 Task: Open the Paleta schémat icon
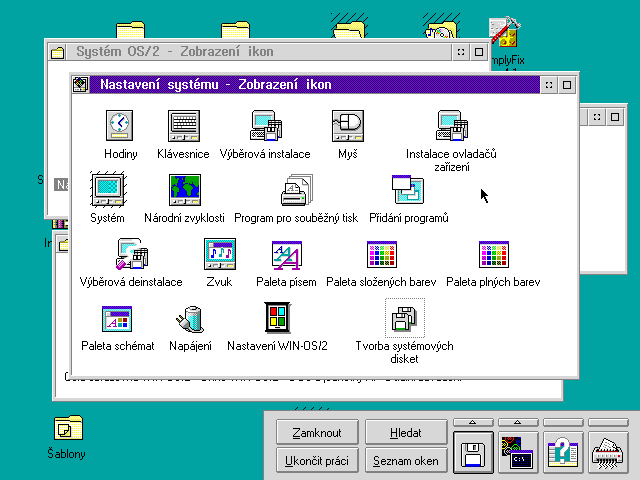pos(117,318)
